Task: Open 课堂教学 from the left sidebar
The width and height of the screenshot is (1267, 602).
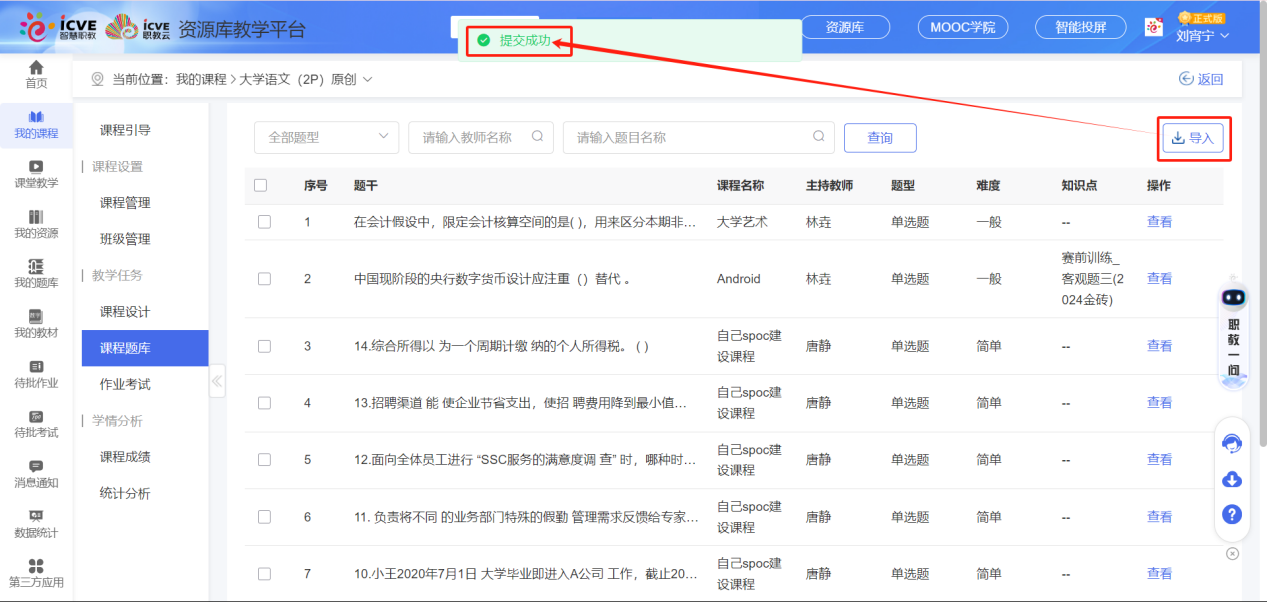Action: click(36, 174)
